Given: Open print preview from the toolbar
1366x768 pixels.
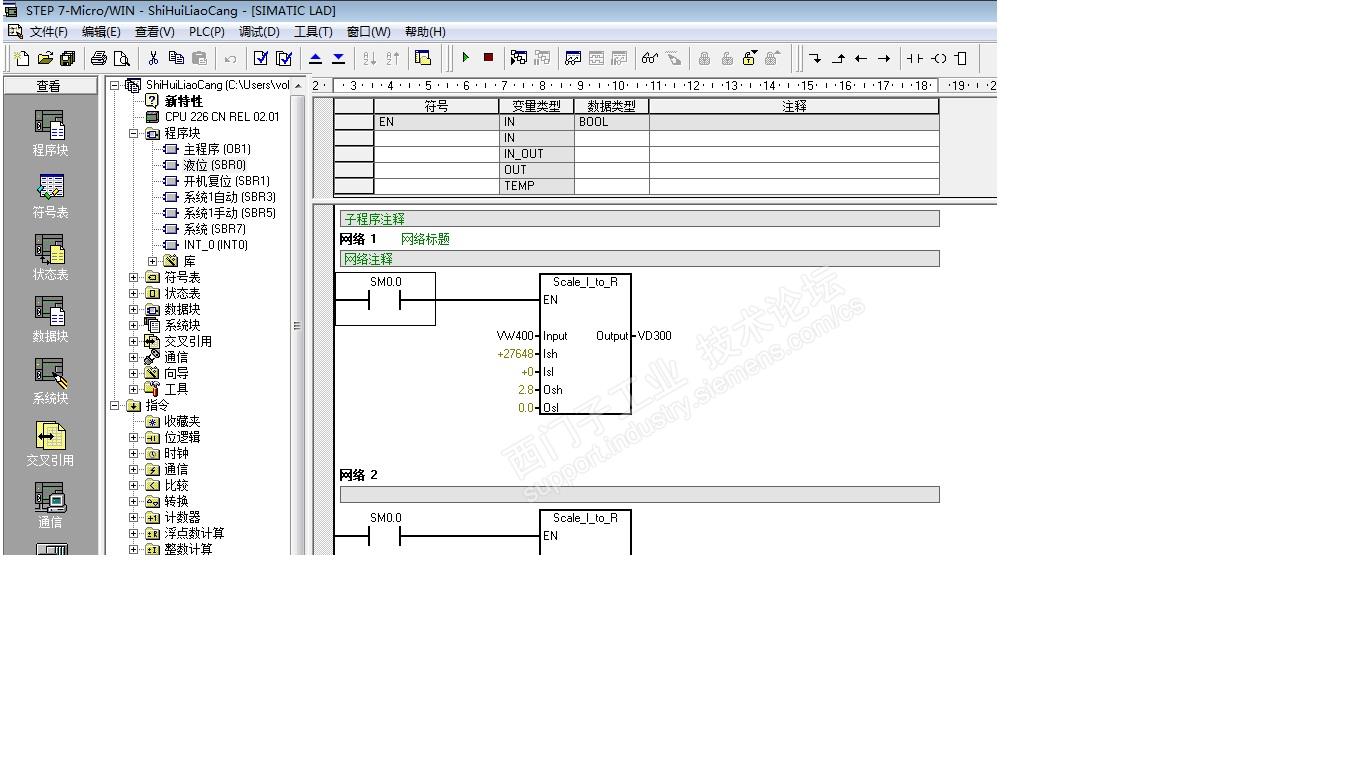Looking at the screenshot, I should (122, 58).
